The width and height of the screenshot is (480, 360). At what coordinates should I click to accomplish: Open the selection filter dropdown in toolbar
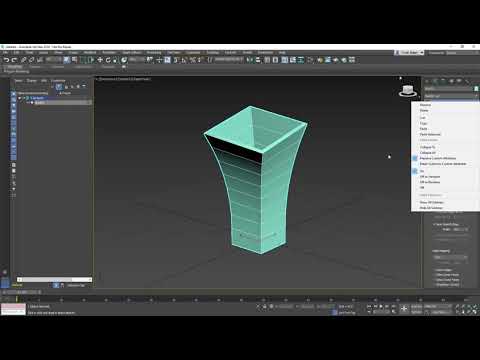[53, 60]
